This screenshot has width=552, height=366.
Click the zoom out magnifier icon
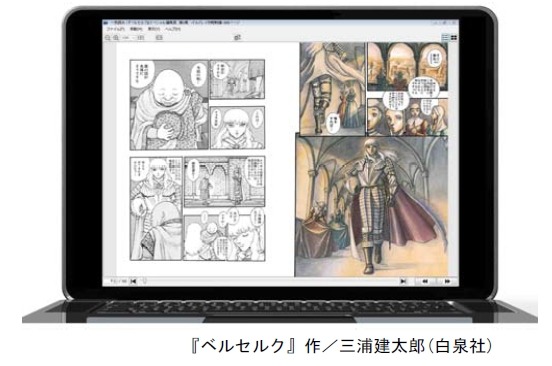(108, 38)
